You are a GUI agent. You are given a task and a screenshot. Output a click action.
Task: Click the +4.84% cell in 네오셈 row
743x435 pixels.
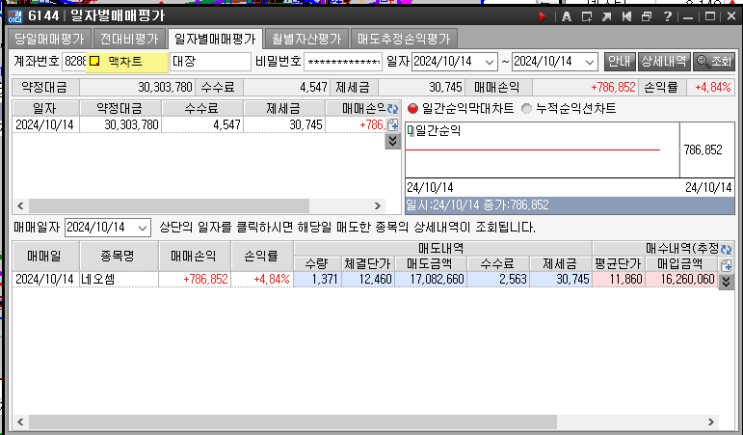tap(262, 279)
